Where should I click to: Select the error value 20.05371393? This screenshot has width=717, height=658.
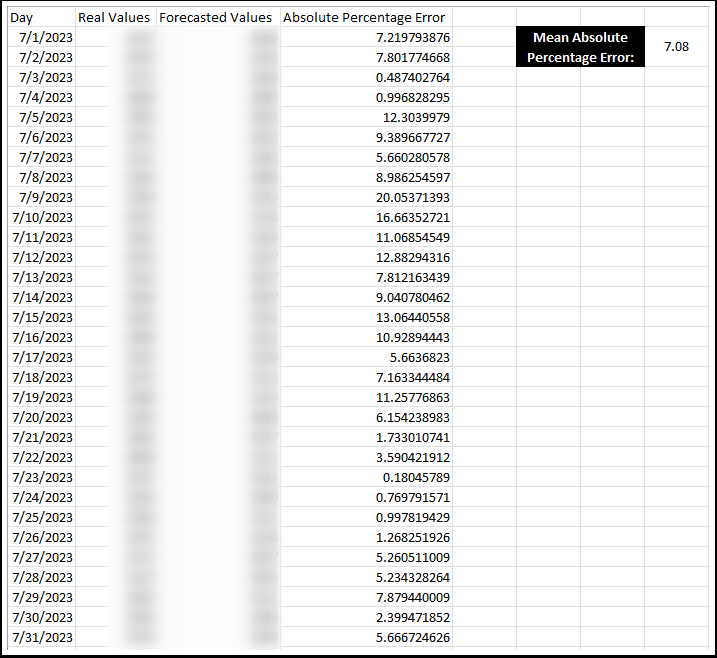pyautogui.click(x=366, y=198)
